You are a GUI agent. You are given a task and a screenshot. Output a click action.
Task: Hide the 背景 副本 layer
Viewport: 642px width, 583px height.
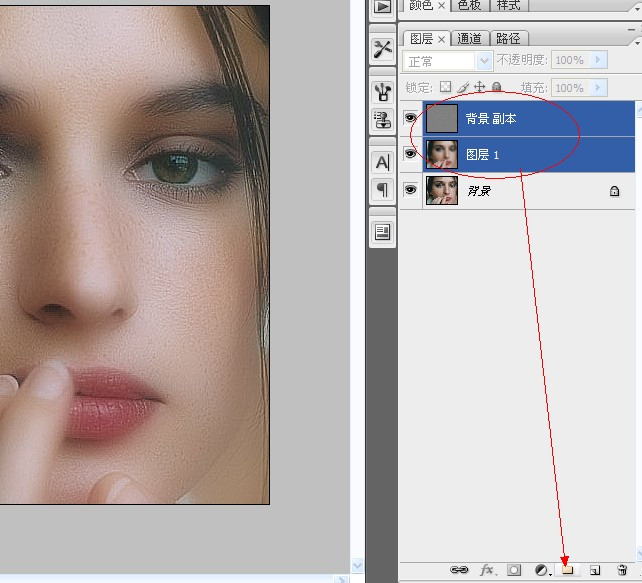point(410,119)
